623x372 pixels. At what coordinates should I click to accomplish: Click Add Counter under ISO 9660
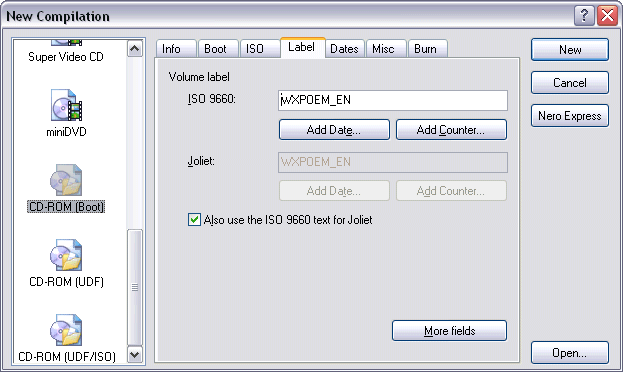pyautogui.click(x=451, y=130)
